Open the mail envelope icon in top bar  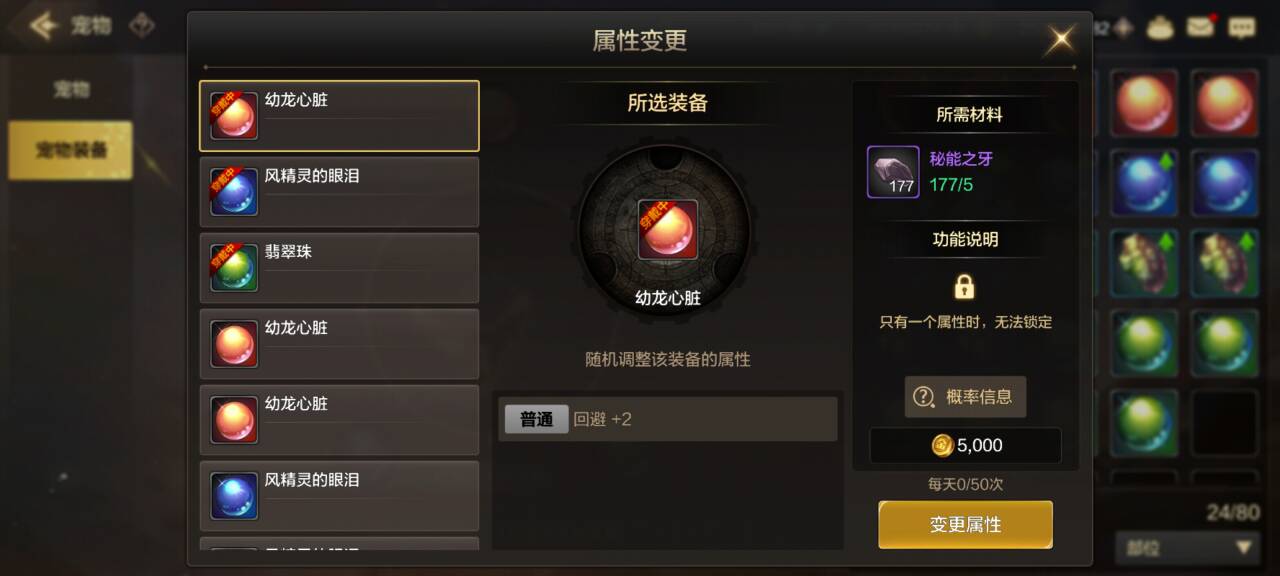1200,27
